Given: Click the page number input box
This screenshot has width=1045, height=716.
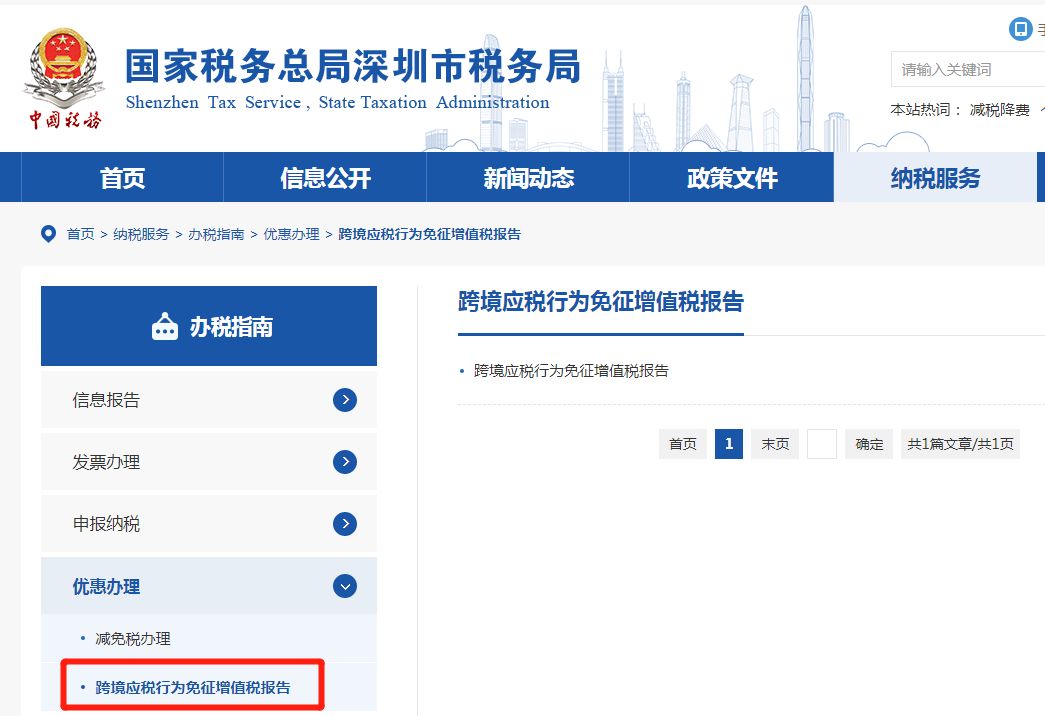Looking at the screenshot, I should pyautogui.click(x=821, y=444).
